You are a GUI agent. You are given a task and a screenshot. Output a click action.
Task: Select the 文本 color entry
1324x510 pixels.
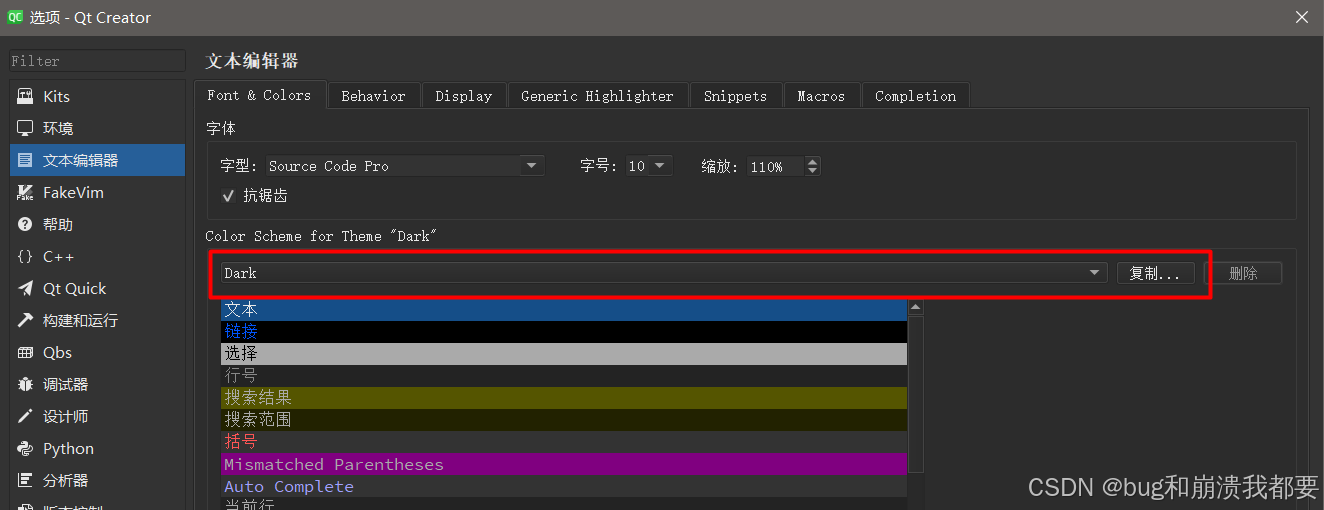pyautogui.click(x=564, y=310)
